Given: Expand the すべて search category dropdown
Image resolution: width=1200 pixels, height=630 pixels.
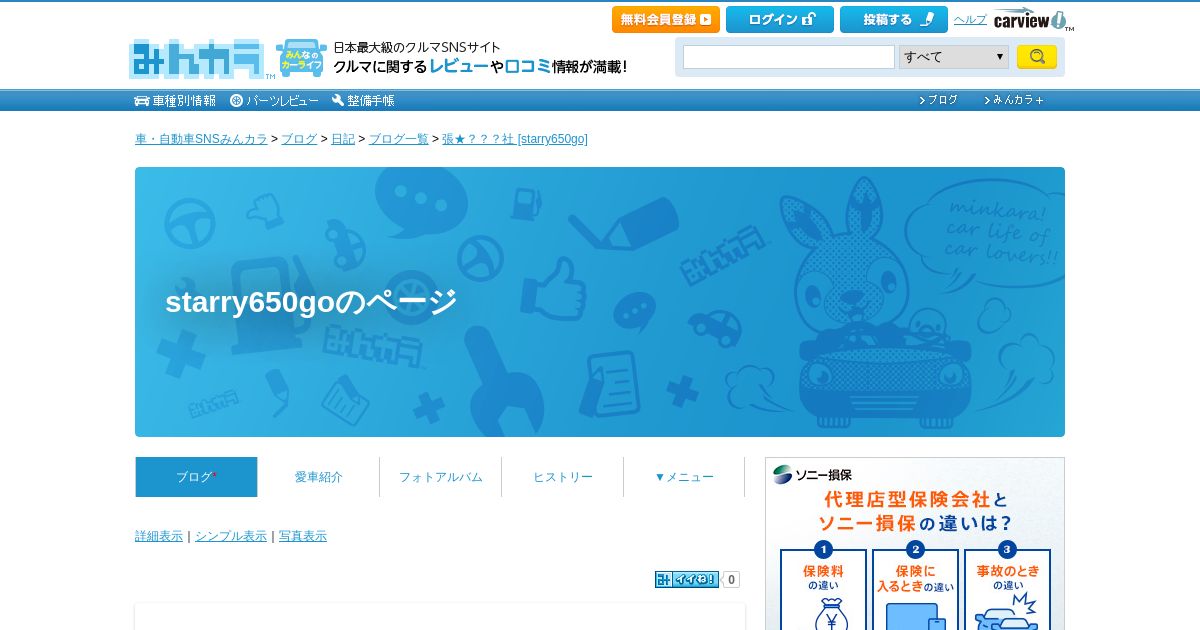Looking at the screenshot, I should pos(954,57).
